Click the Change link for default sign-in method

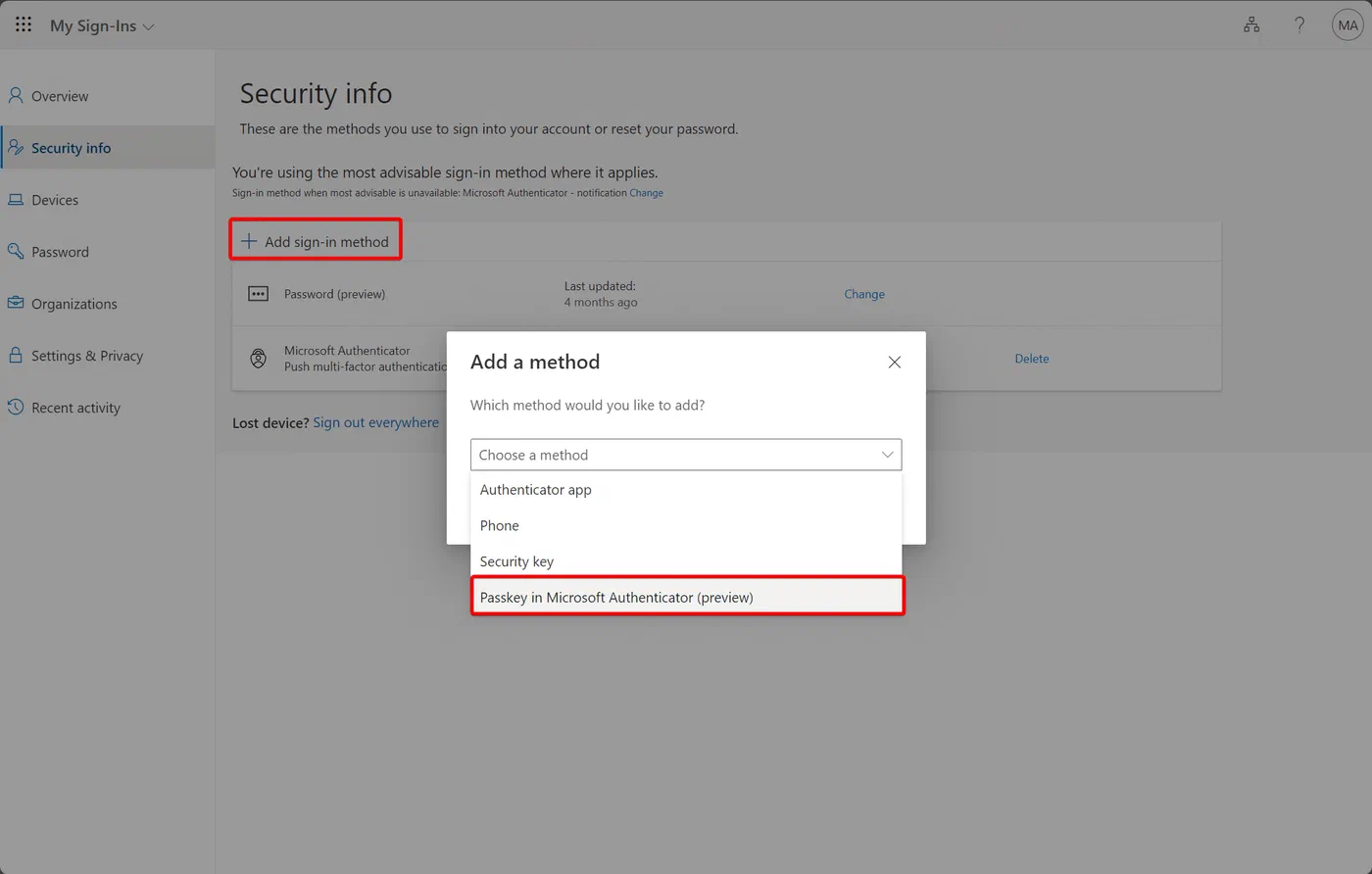[646, 193]
